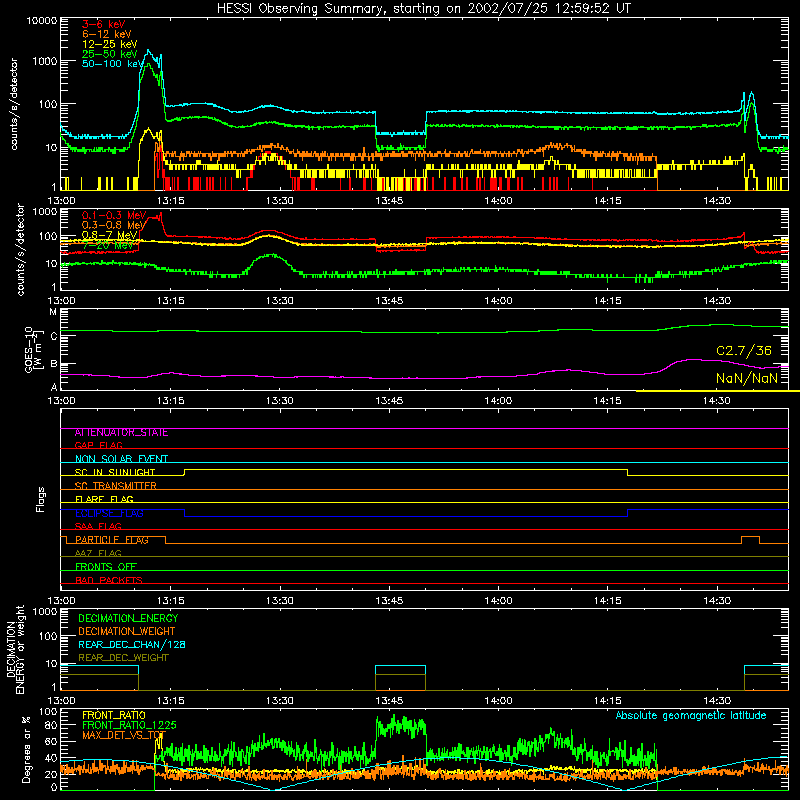Click the 'C2.7/36' flare class annotation

point(744,351)
